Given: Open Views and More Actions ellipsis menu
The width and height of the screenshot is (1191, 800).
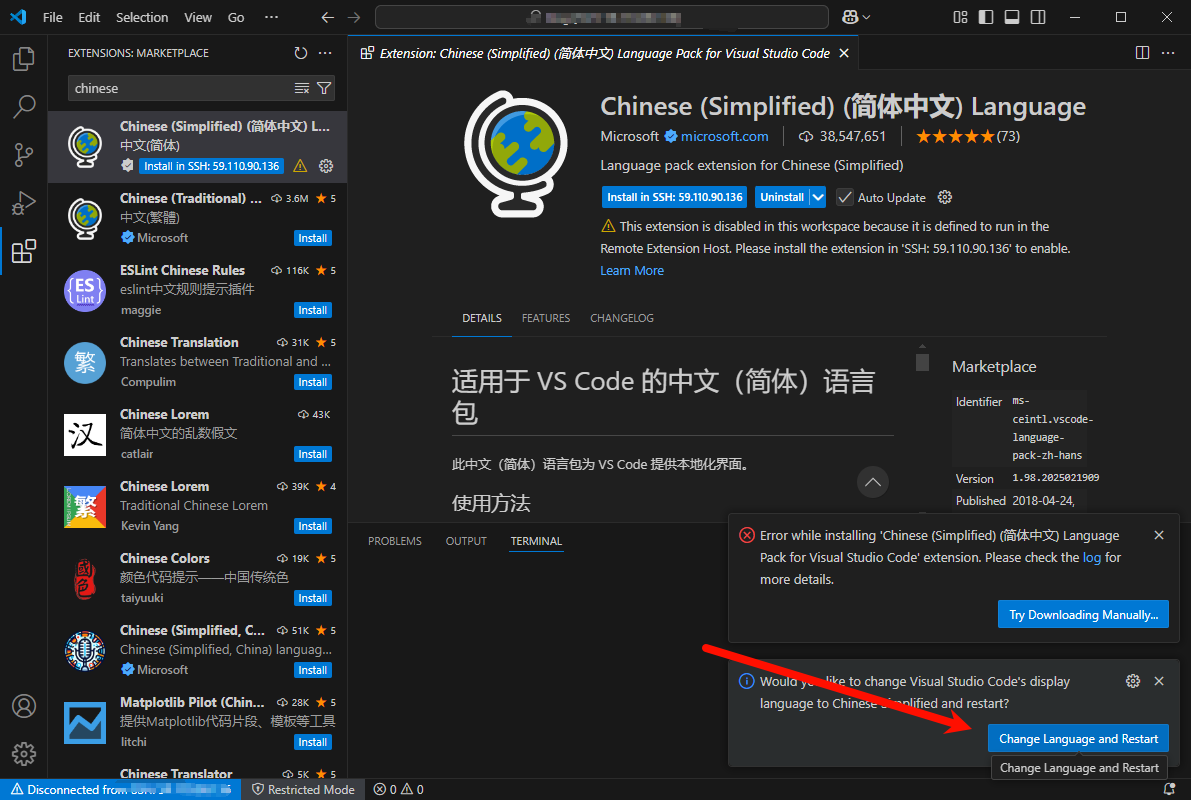Looking at the screenshot, I should (325, 53).
